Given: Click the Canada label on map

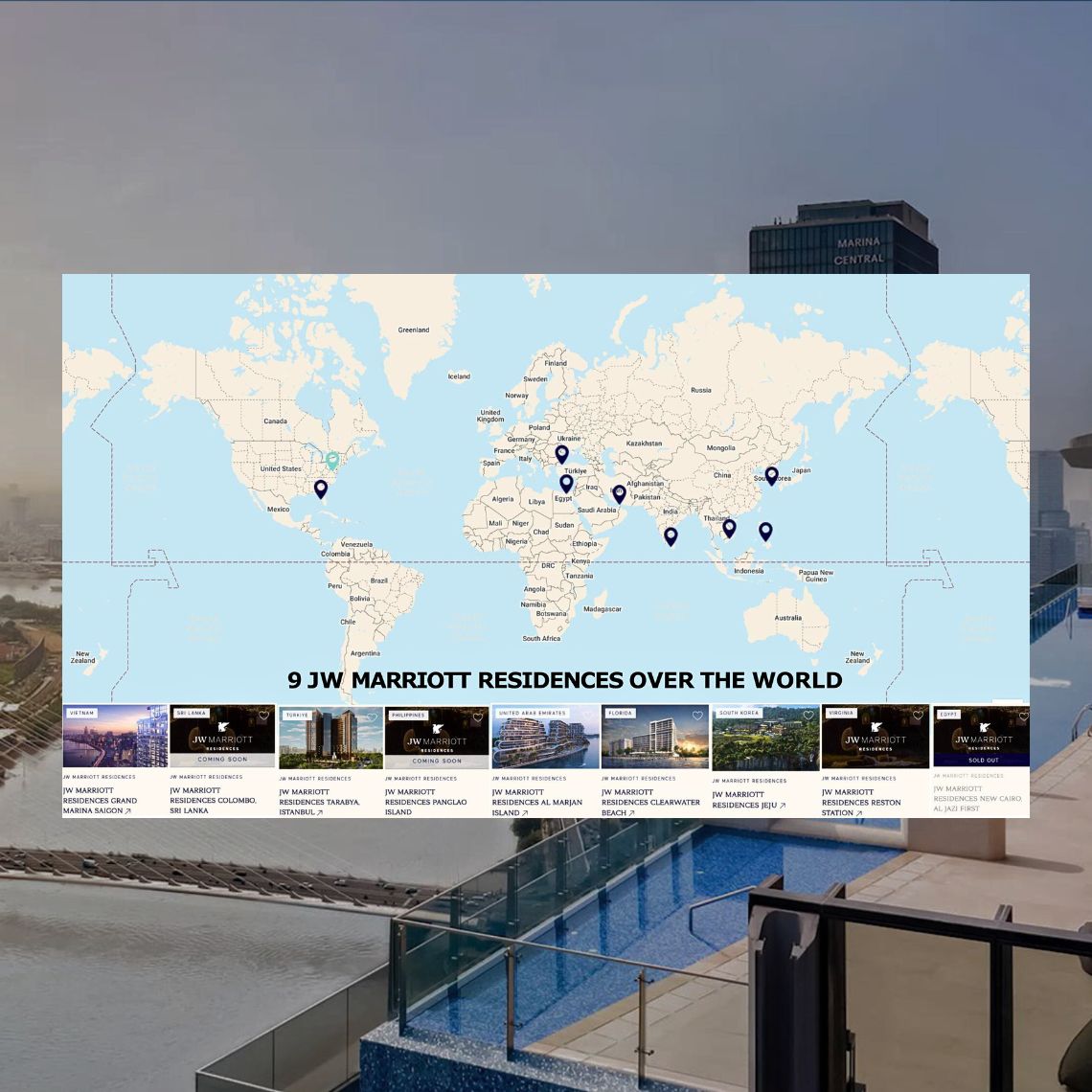Looking at the screenshot, I should point(275,421).
